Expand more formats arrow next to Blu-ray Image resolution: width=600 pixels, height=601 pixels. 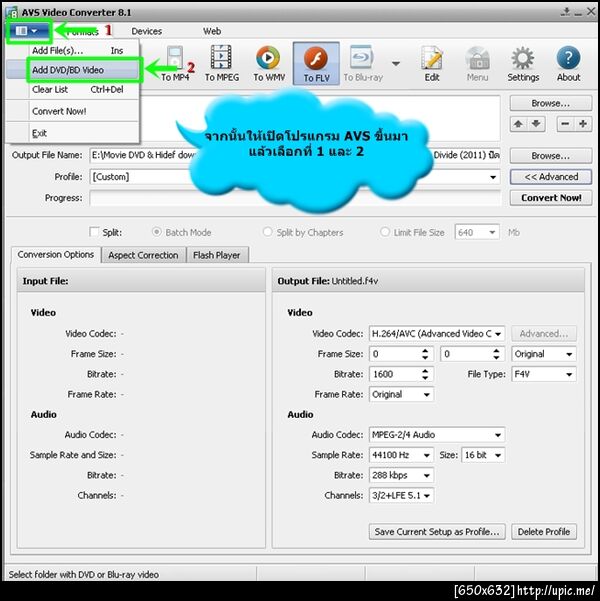[x=396, y=64]
